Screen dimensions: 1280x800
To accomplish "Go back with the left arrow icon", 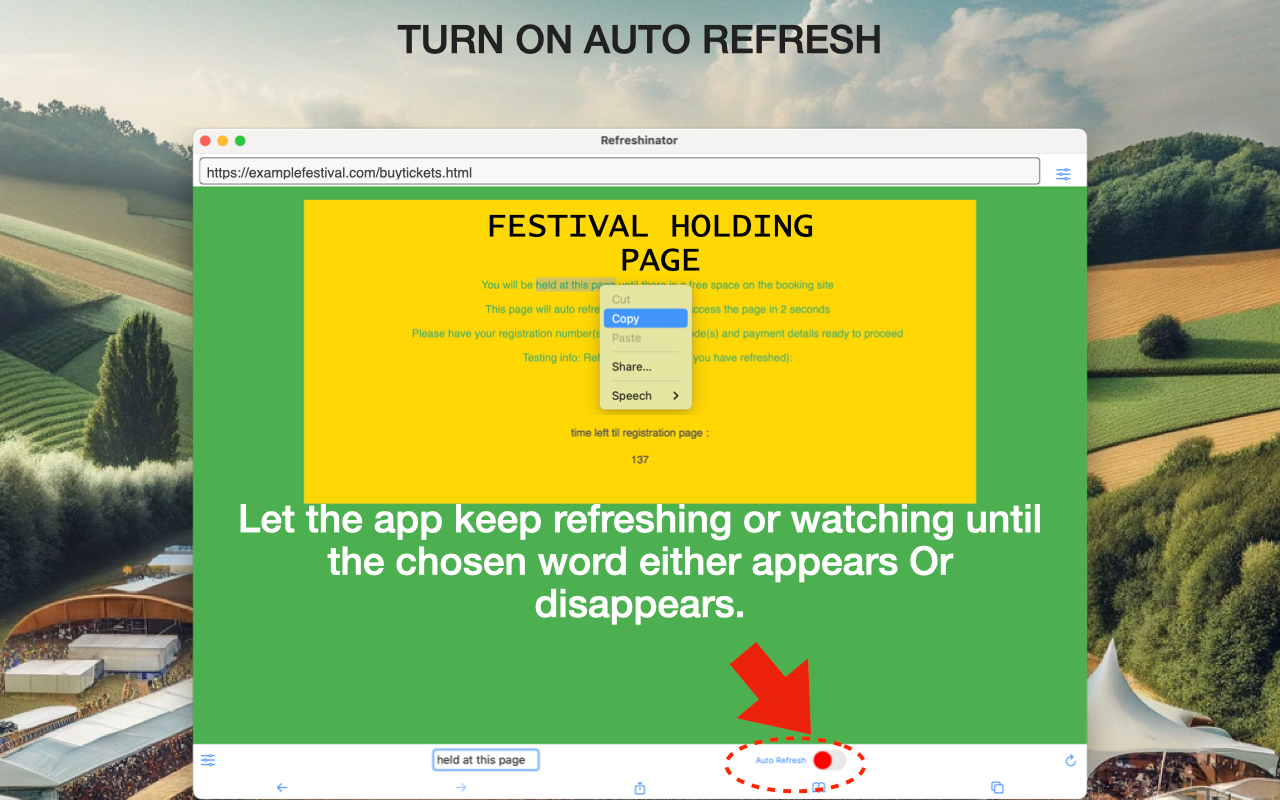I will point(282,787).
